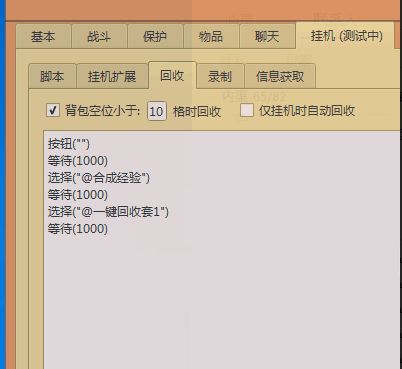Click the script line 按钮("")
Image resolution: width=402 pixels, height=369 pixels.
(69, 144)
